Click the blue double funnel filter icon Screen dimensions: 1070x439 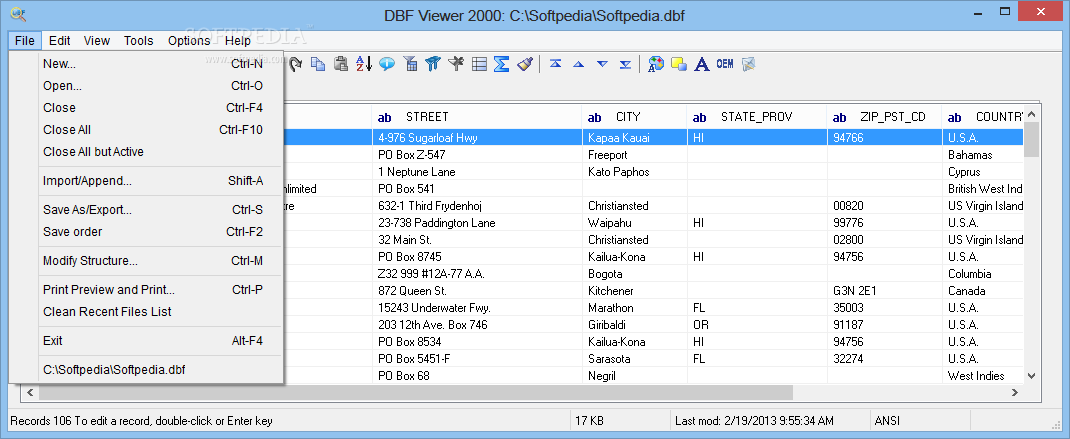pos(433,64)
